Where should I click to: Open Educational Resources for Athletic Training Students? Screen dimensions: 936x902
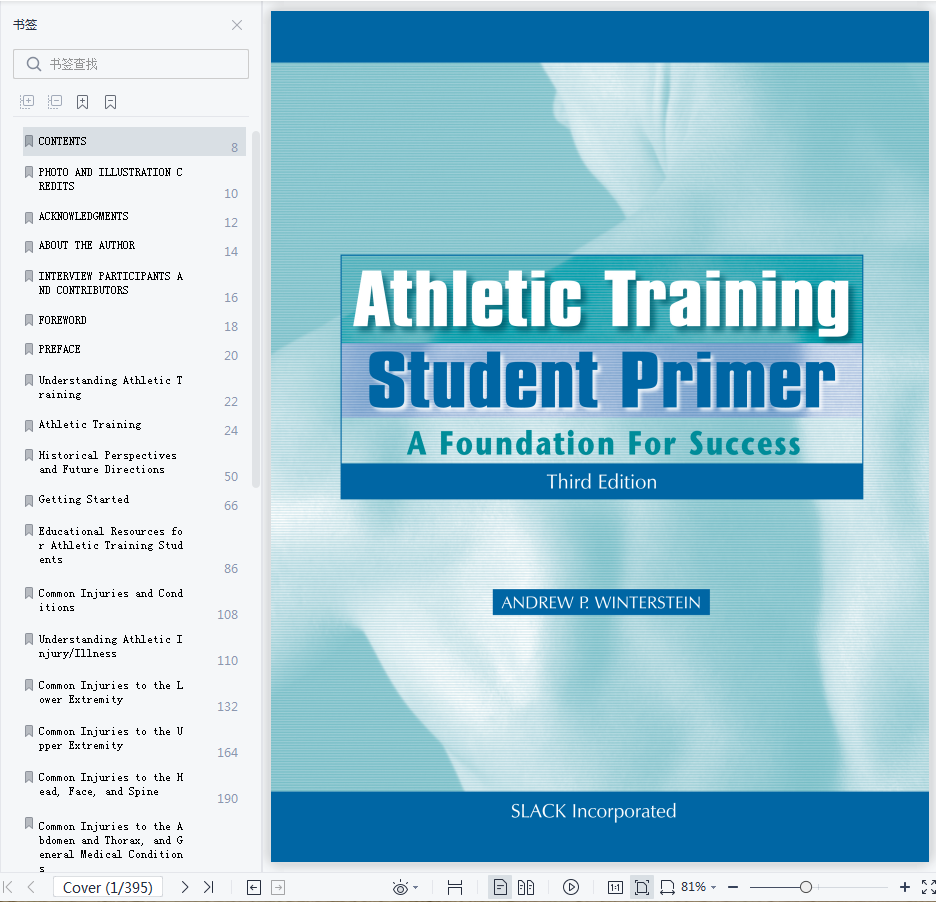pos(134,546)
